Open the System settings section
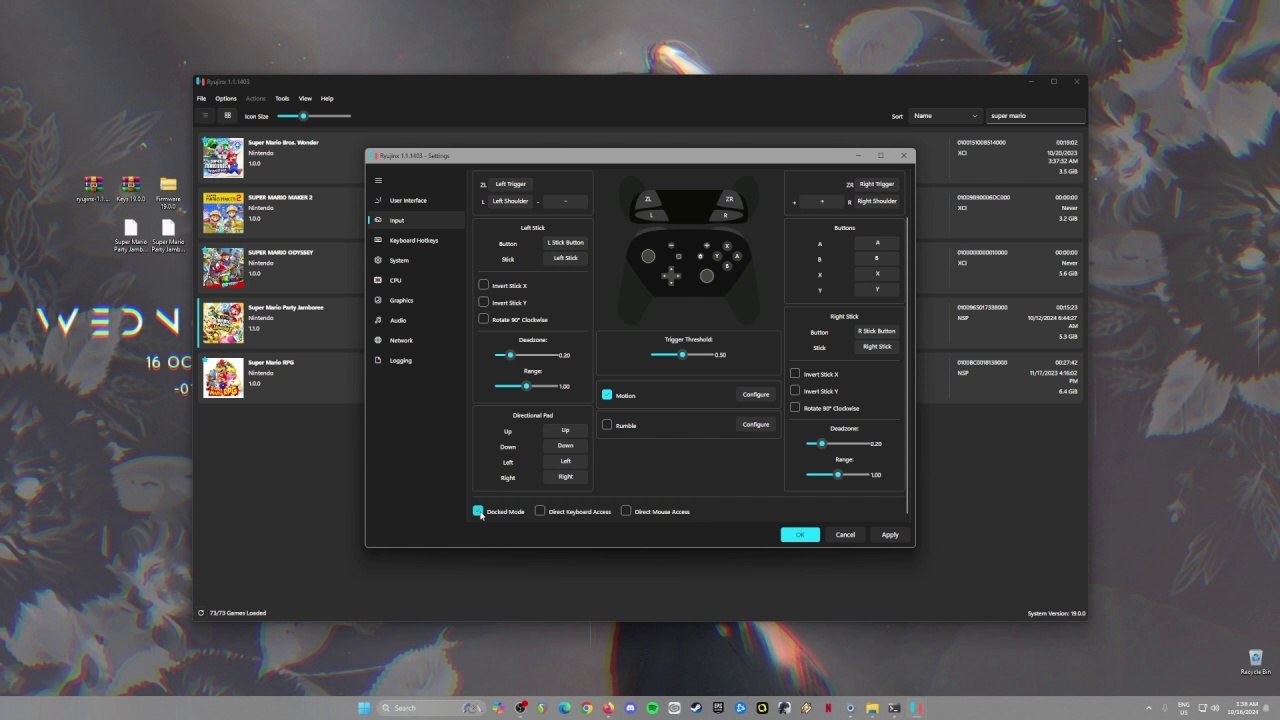Screen dimensions: 1280x720 [x=399, y=260]
